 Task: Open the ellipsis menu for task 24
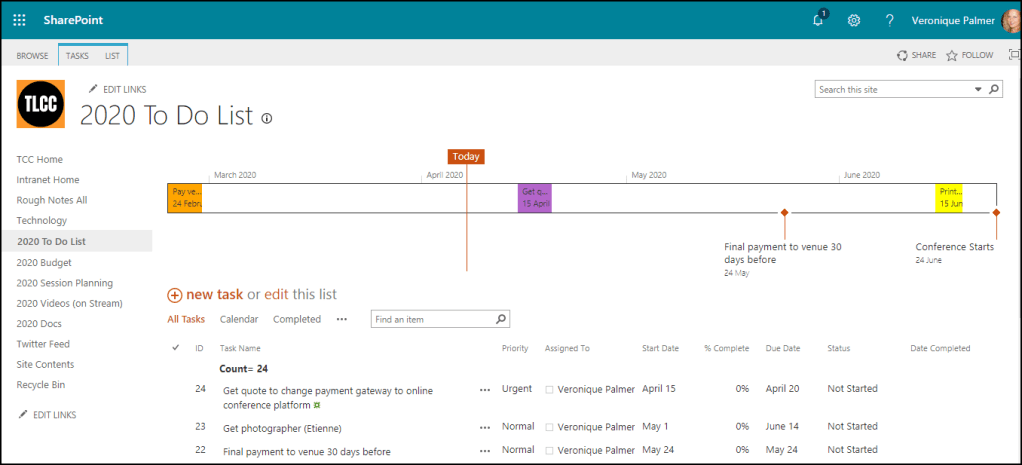click(x=485, y=390)
